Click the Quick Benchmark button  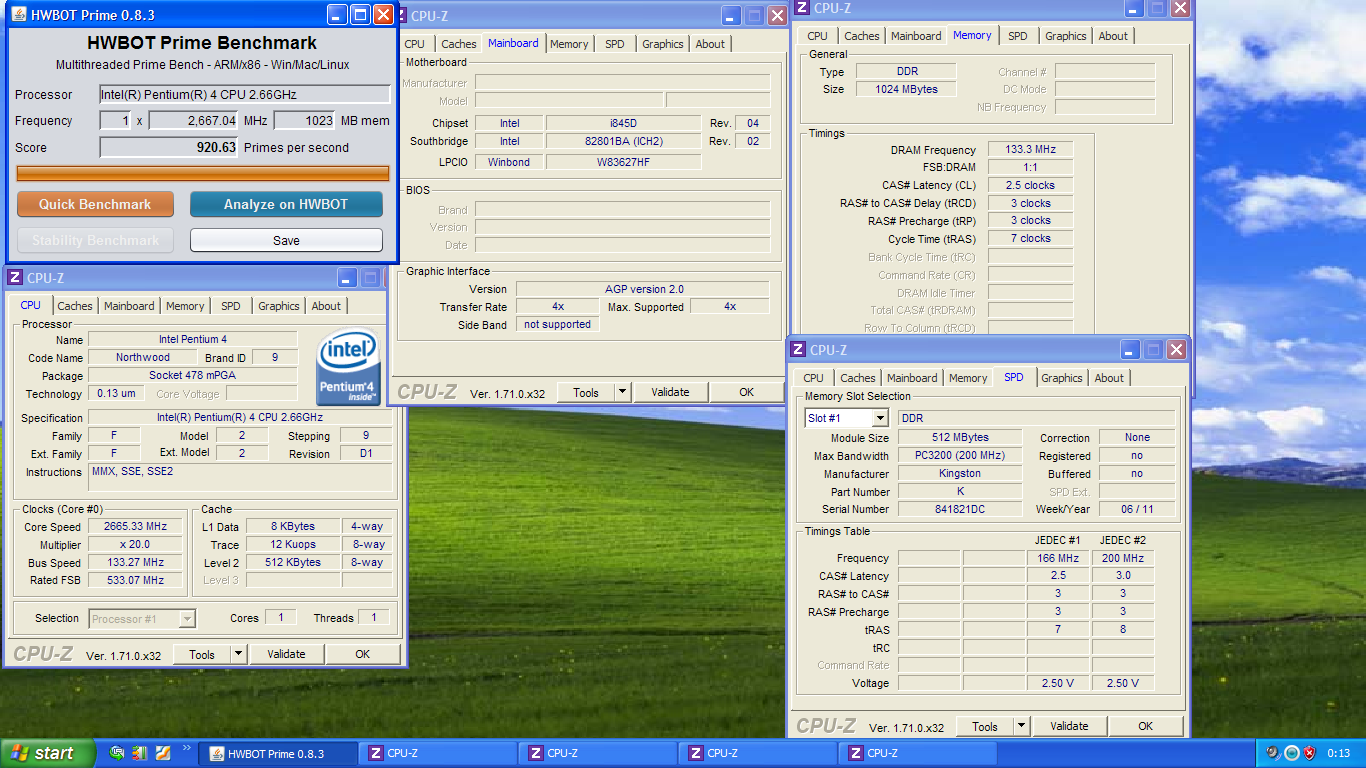(95, 204)
